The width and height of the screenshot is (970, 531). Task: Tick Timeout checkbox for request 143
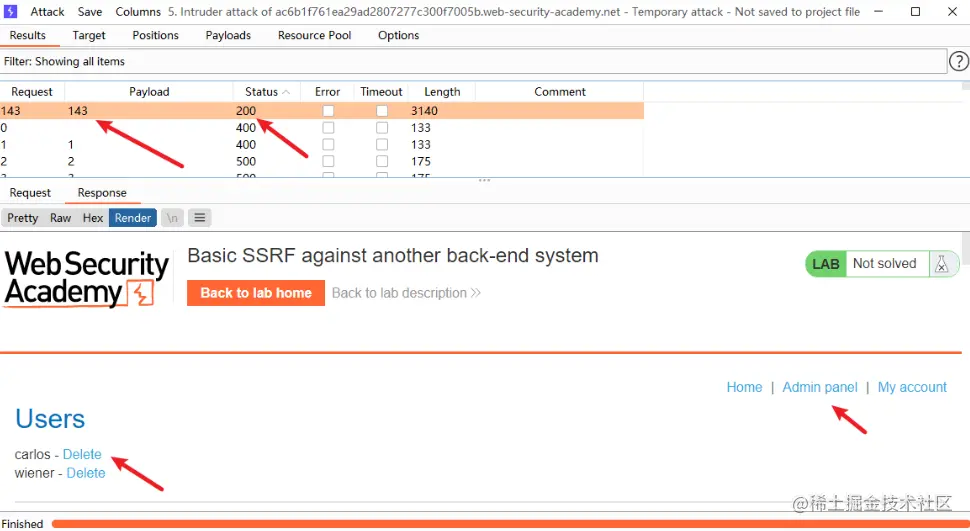pos(382,111)
